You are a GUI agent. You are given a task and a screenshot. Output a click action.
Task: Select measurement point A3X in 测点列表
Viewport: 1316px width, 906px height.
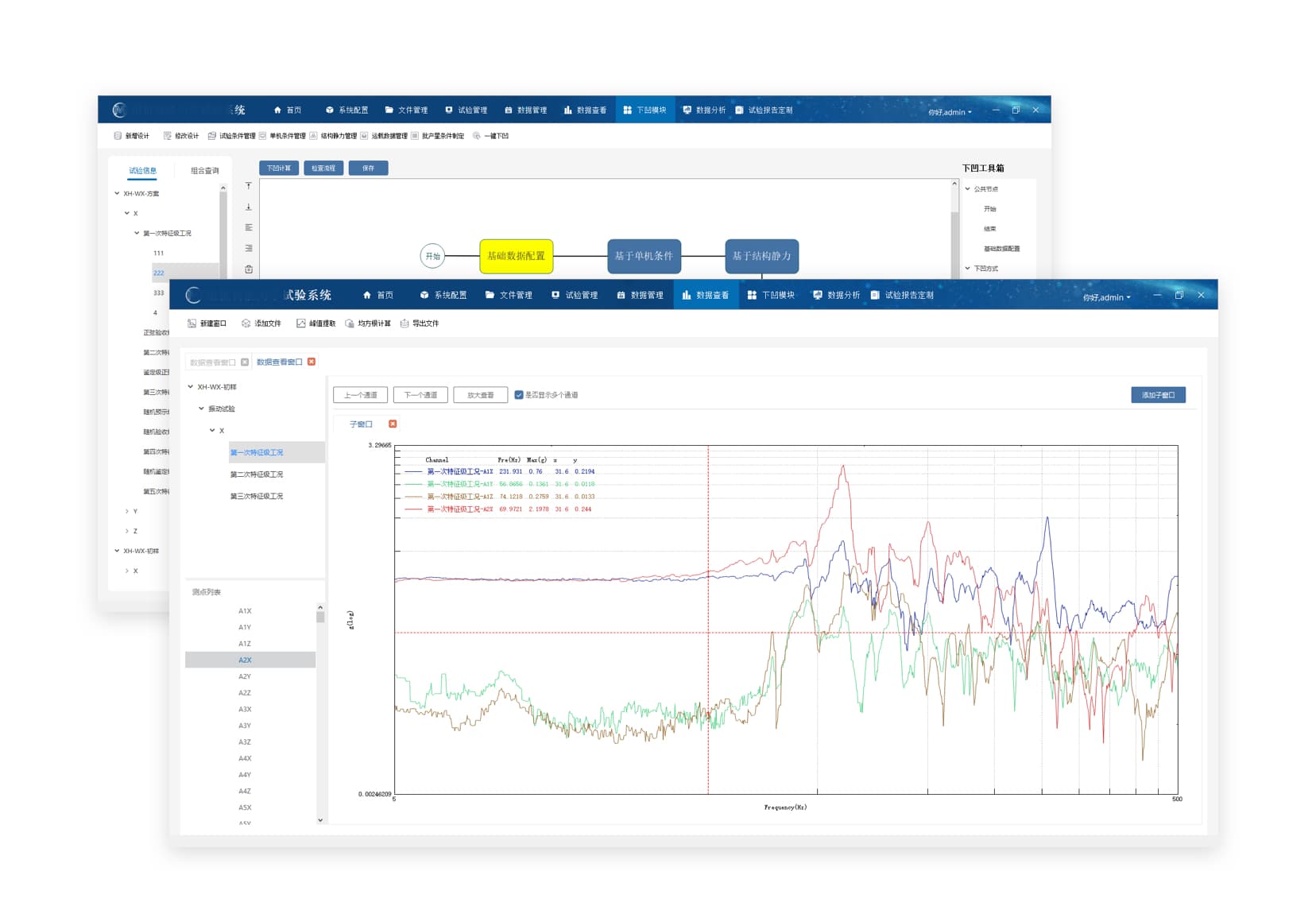click(x=245, y=709)
